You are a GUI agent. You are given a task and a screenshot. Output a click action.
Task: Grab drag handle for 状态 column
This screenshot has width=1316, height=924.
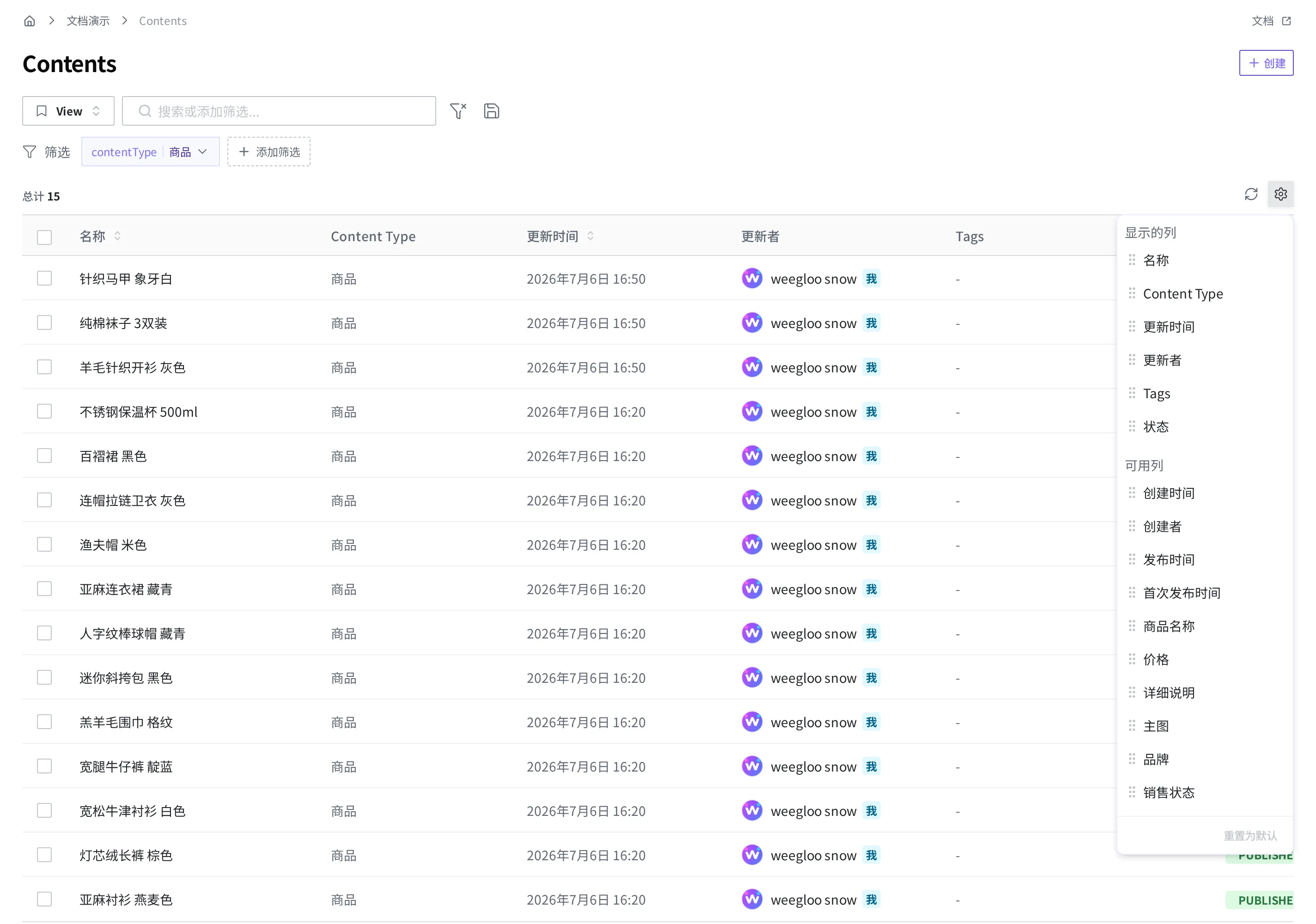[x=1132, y=426]
